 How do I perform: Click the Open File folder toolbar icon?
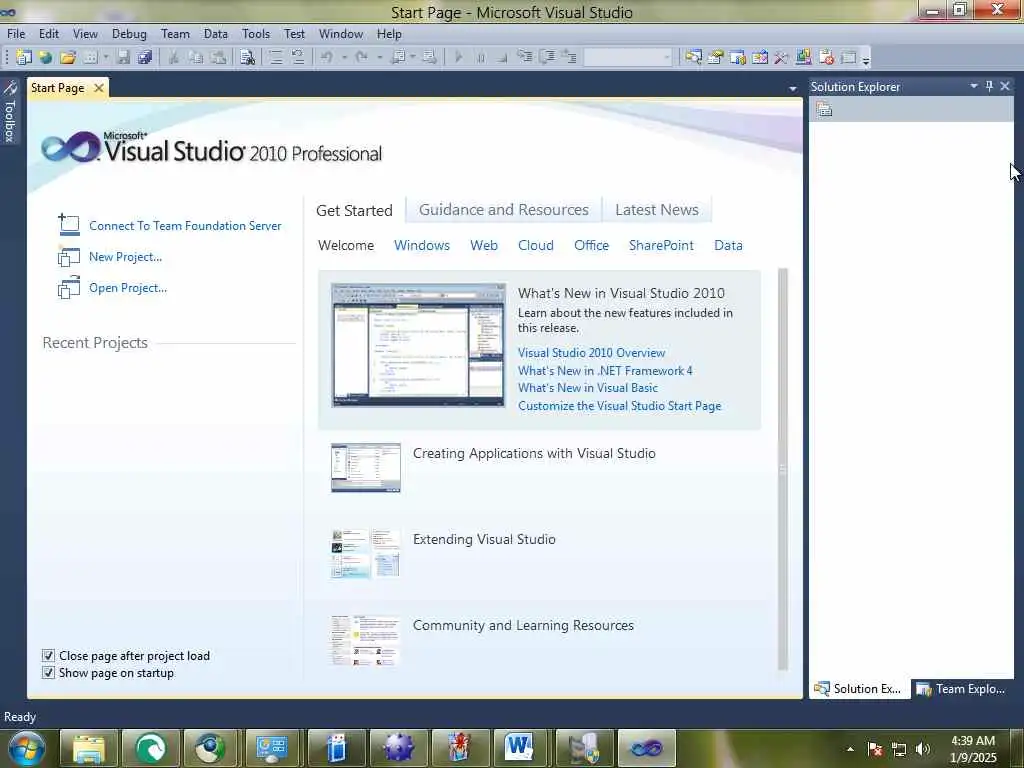[x=68, y=57]
